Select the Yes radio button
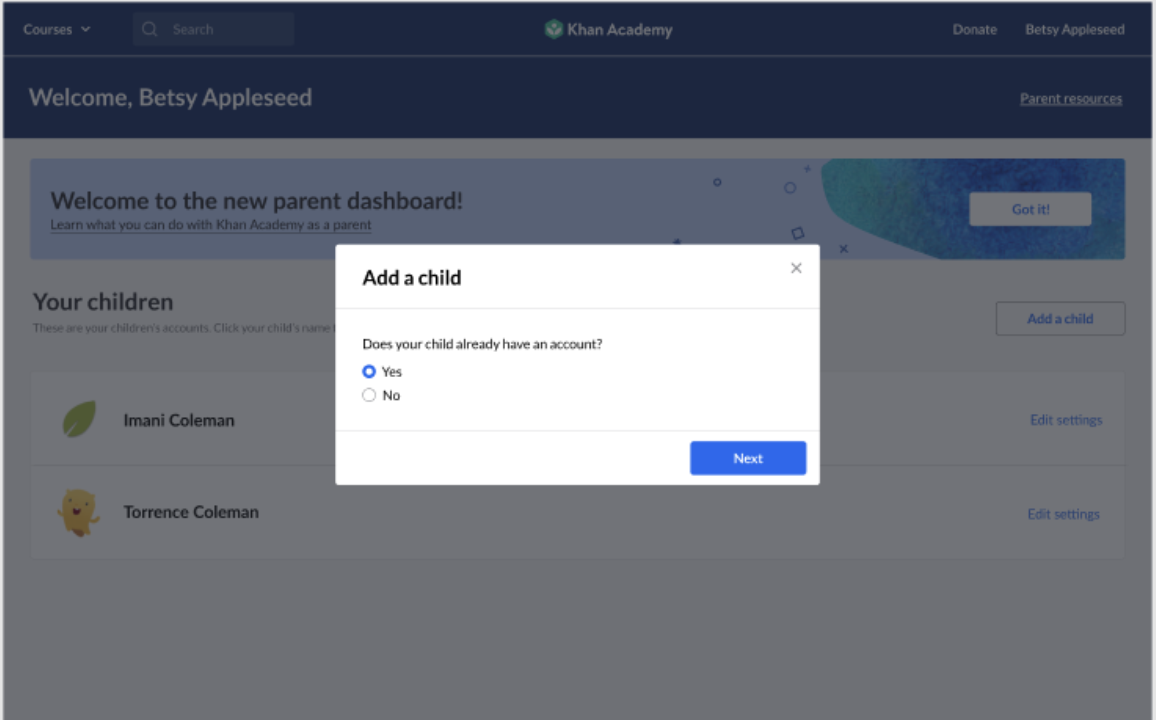 [x=369, y=371]
